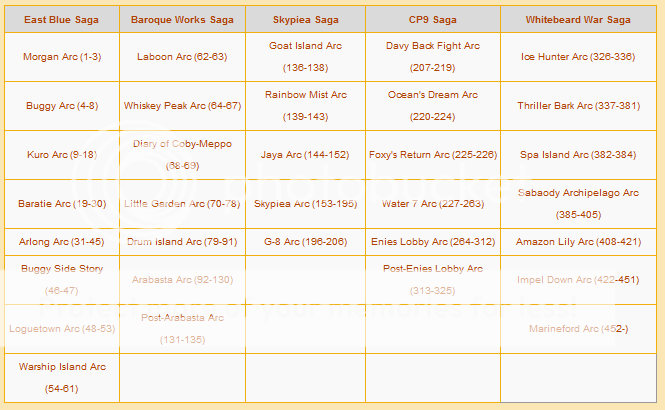Open Whiskey Peak Arc (64-67) link
Screen dimensions: 665x410
click(182, 106)
